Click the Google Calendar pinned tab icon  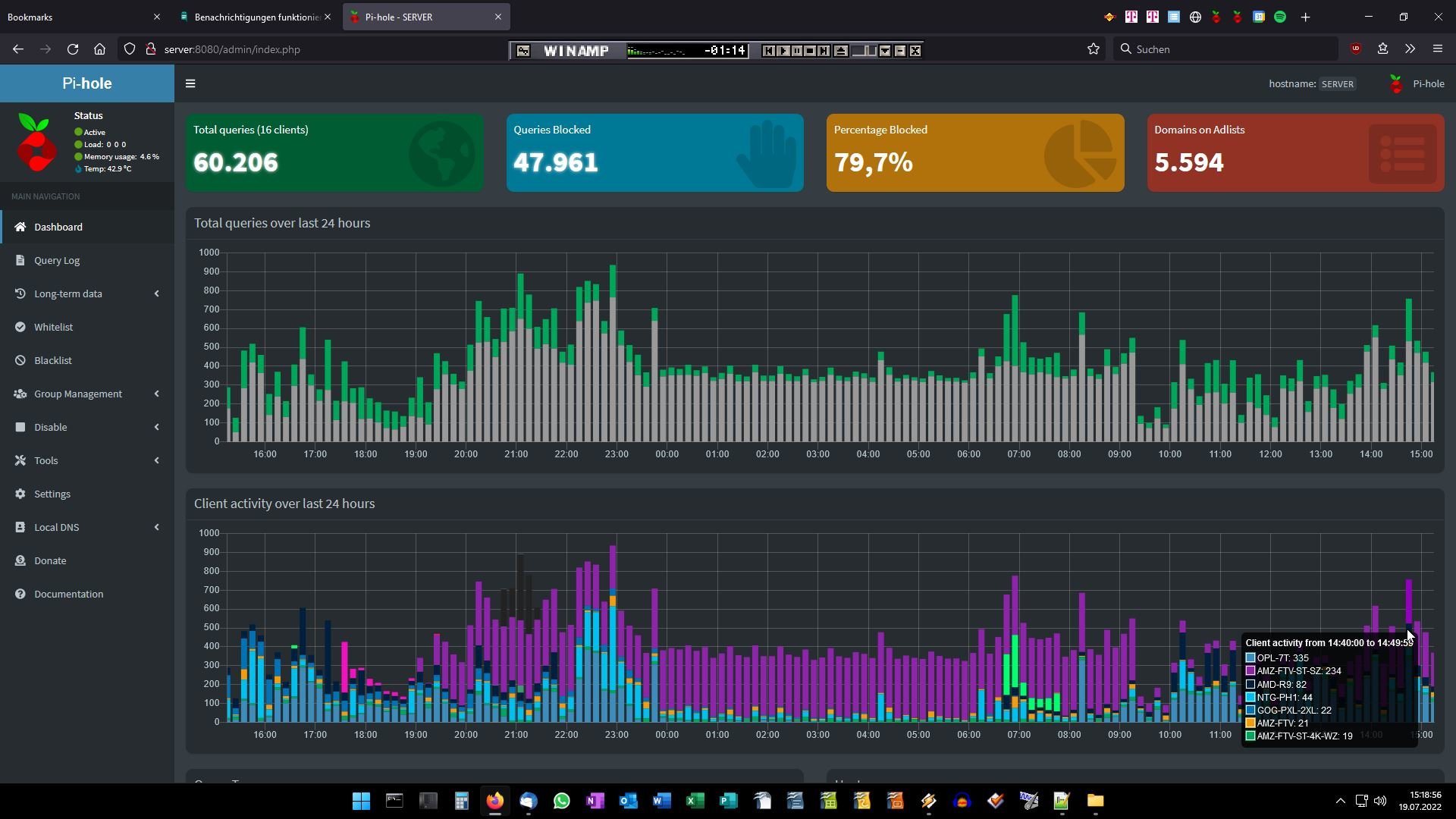coord(1259,17)
